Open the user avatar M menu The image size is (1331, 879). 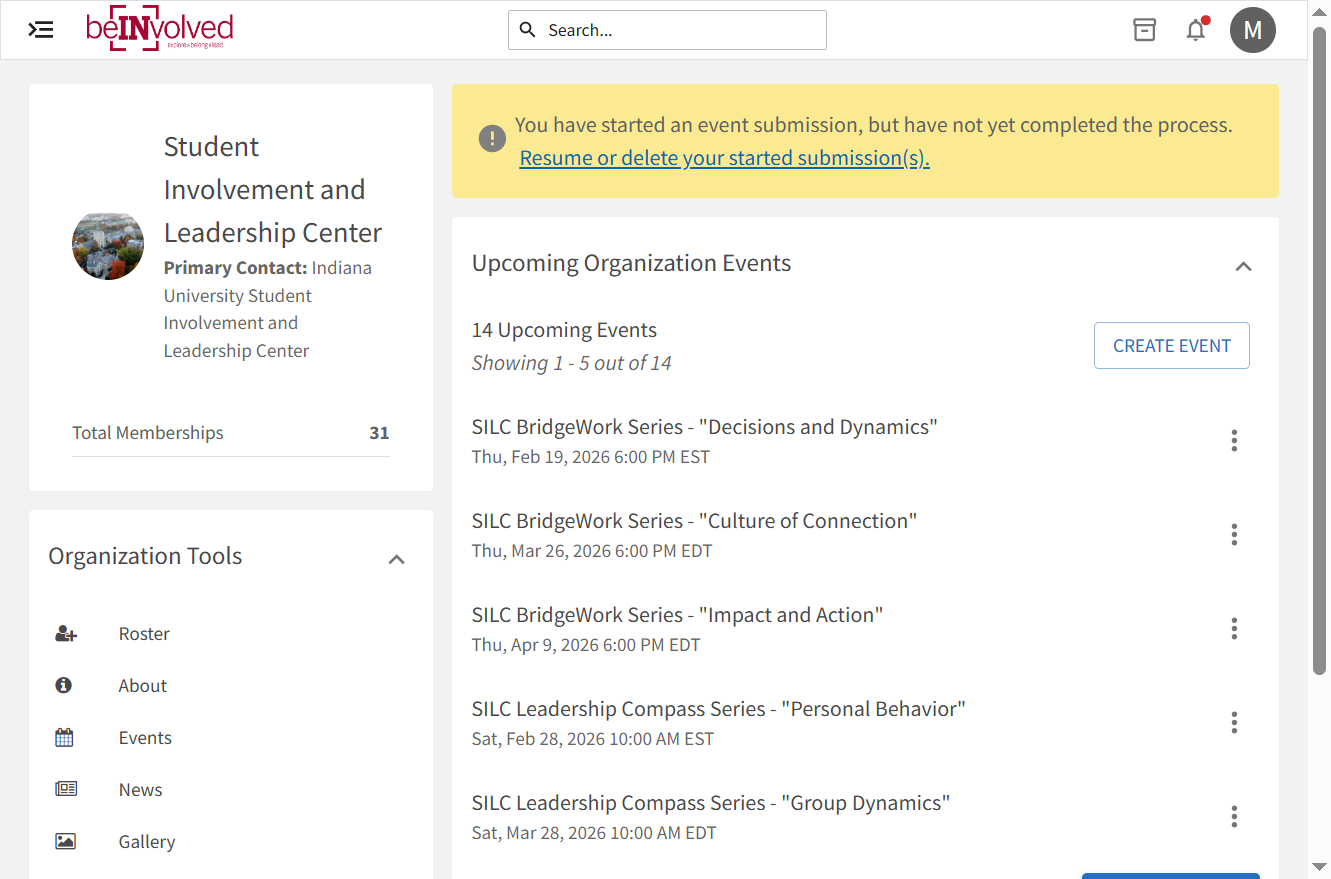(x=1253, y=30)
